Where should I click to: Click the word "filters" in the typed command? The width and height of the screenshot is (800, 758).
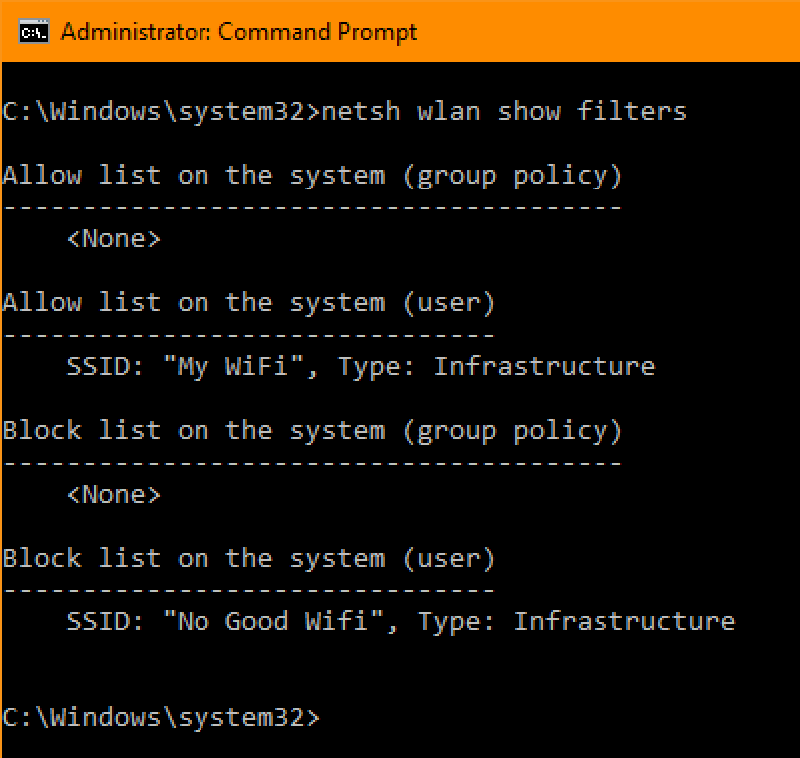(631, 111)
